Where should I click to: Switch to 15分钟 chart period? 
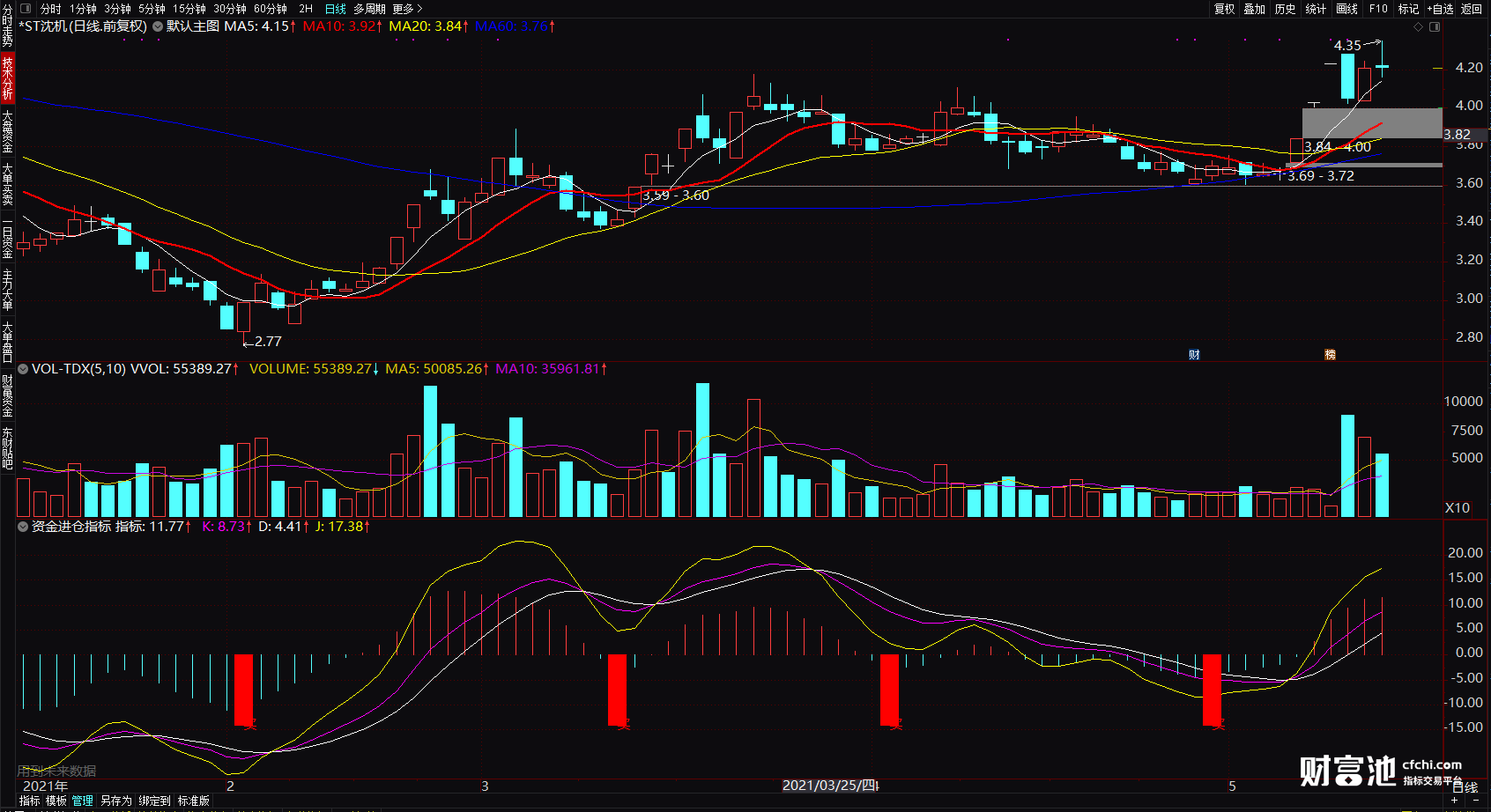point(189,9)
